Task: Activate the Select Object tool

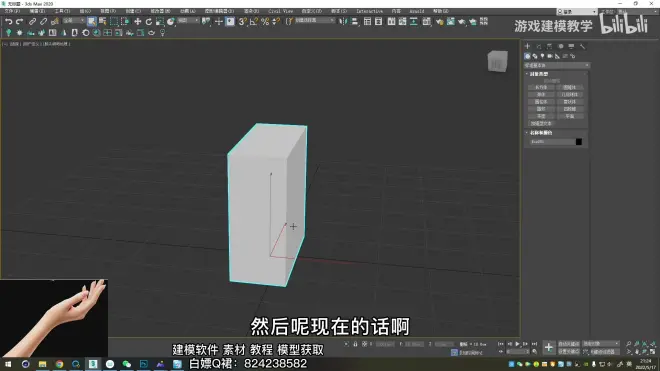Action: [91, 21]
